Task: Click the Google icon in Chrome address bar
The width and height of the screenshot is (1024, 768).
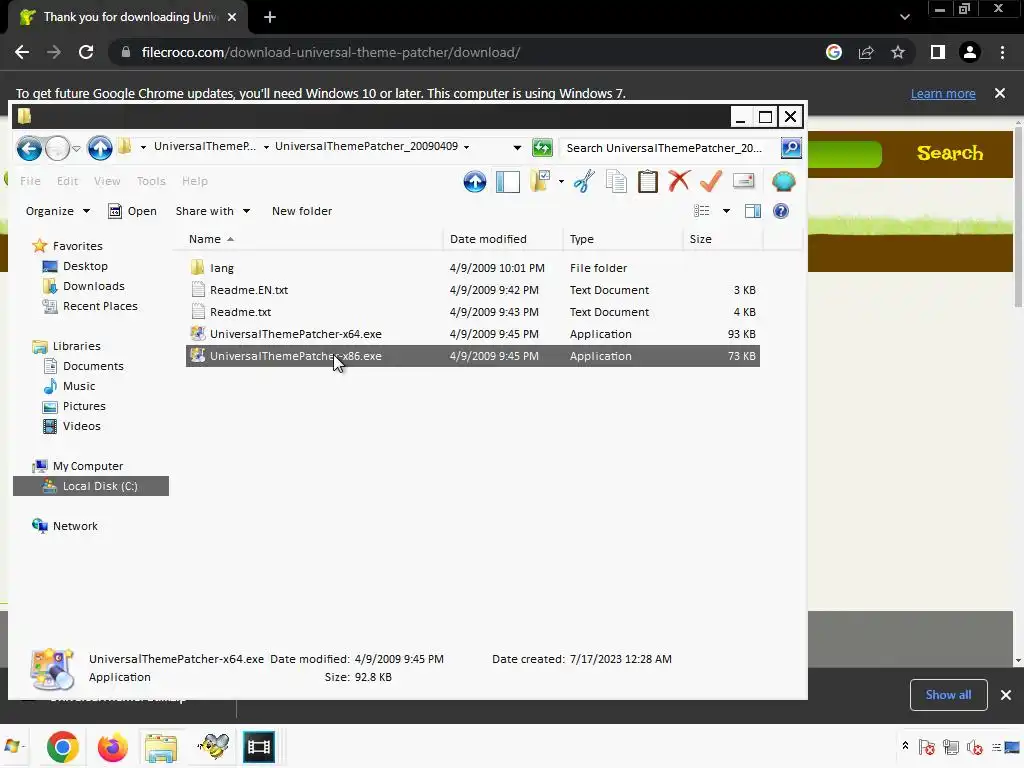Action: [x=833, y=52]
